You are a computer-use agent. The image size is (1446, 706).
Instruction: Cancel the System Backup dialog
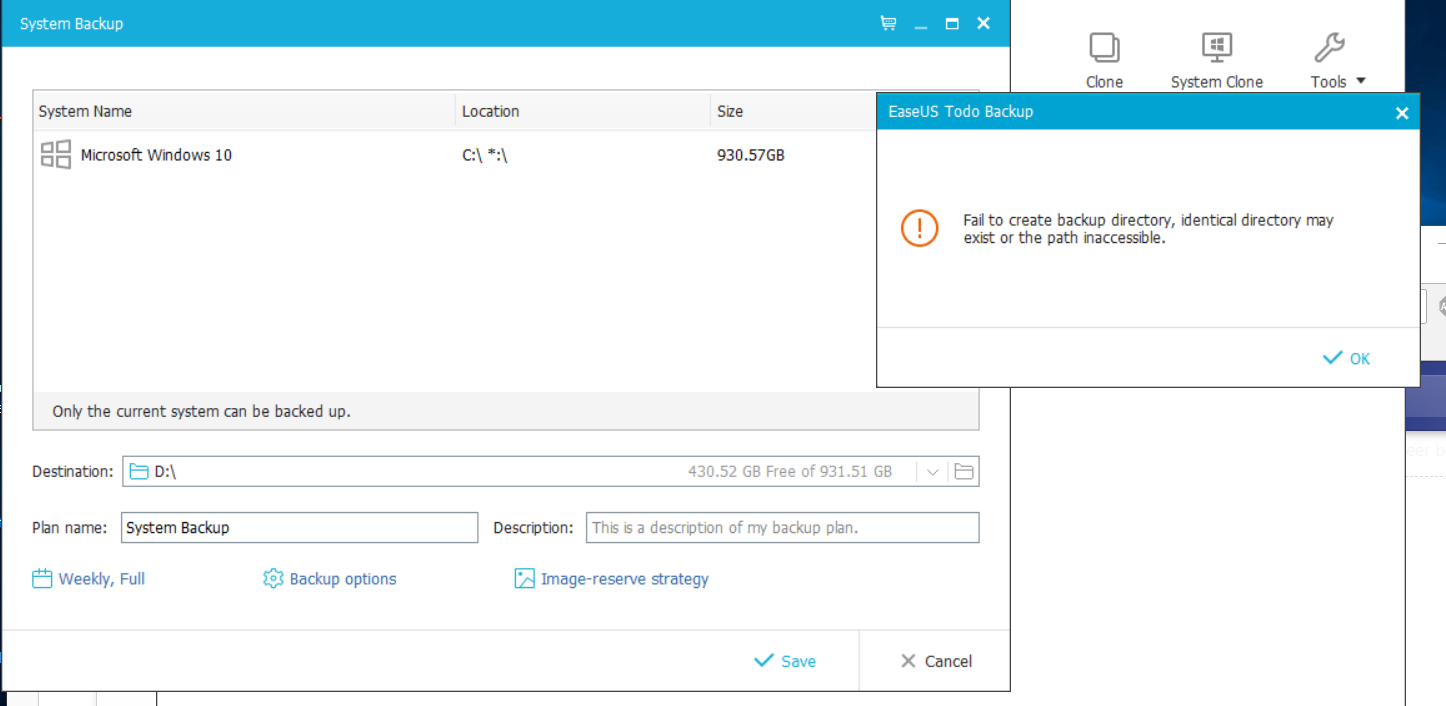click(936, 661)
